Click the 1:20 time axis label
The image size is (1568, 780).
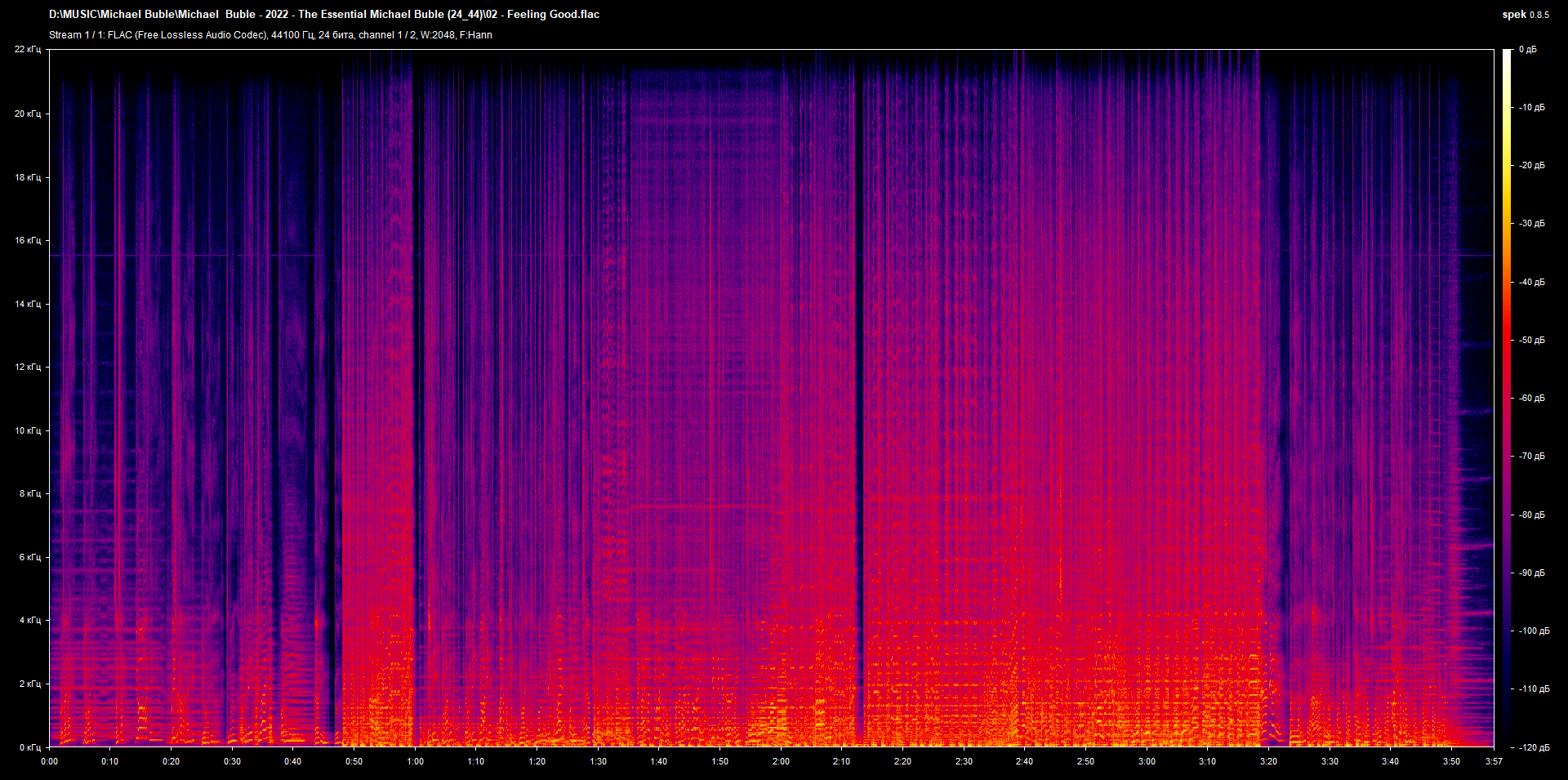tap(537, 761)
